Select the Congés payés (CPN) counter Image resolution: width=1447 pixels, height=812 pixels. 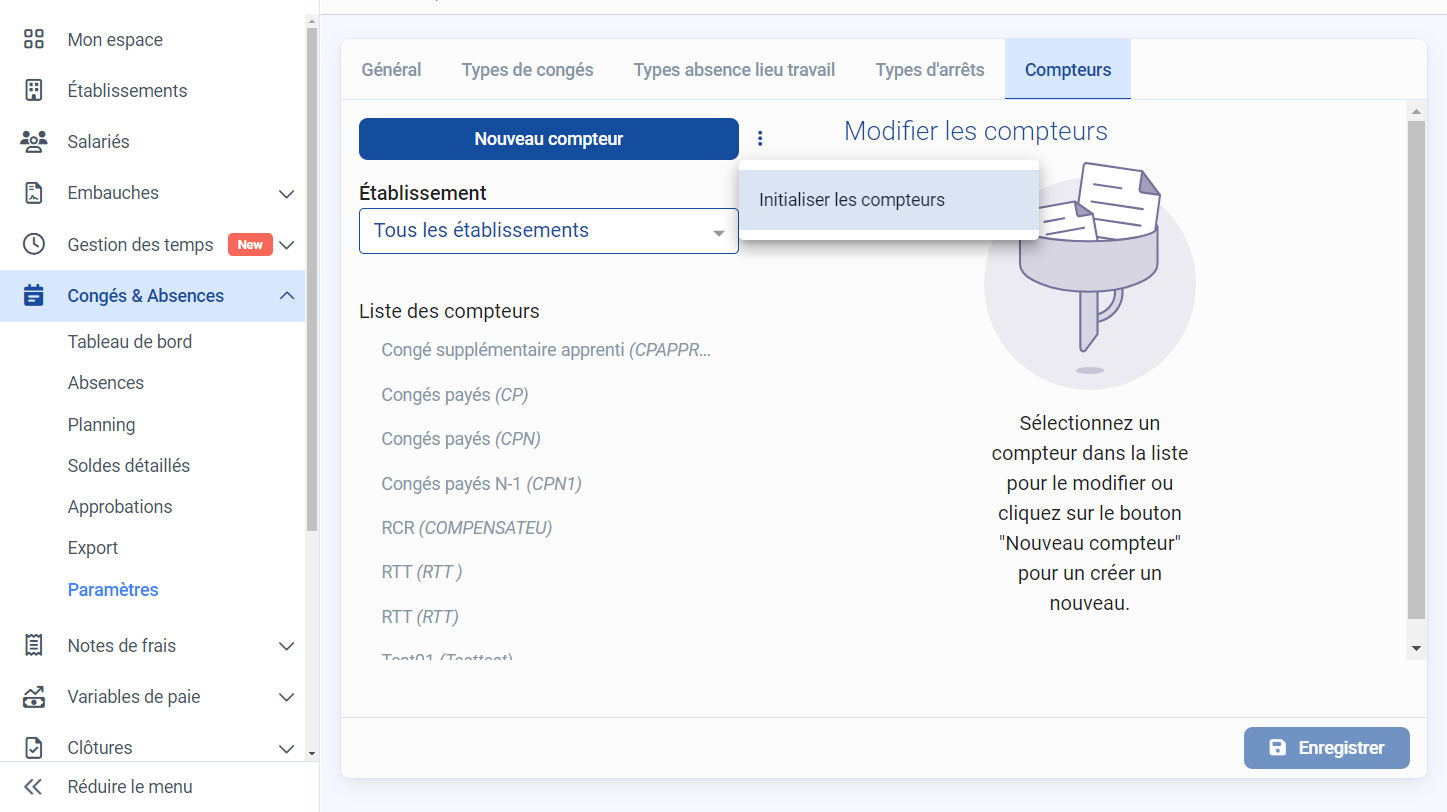(x=461, y=438)
